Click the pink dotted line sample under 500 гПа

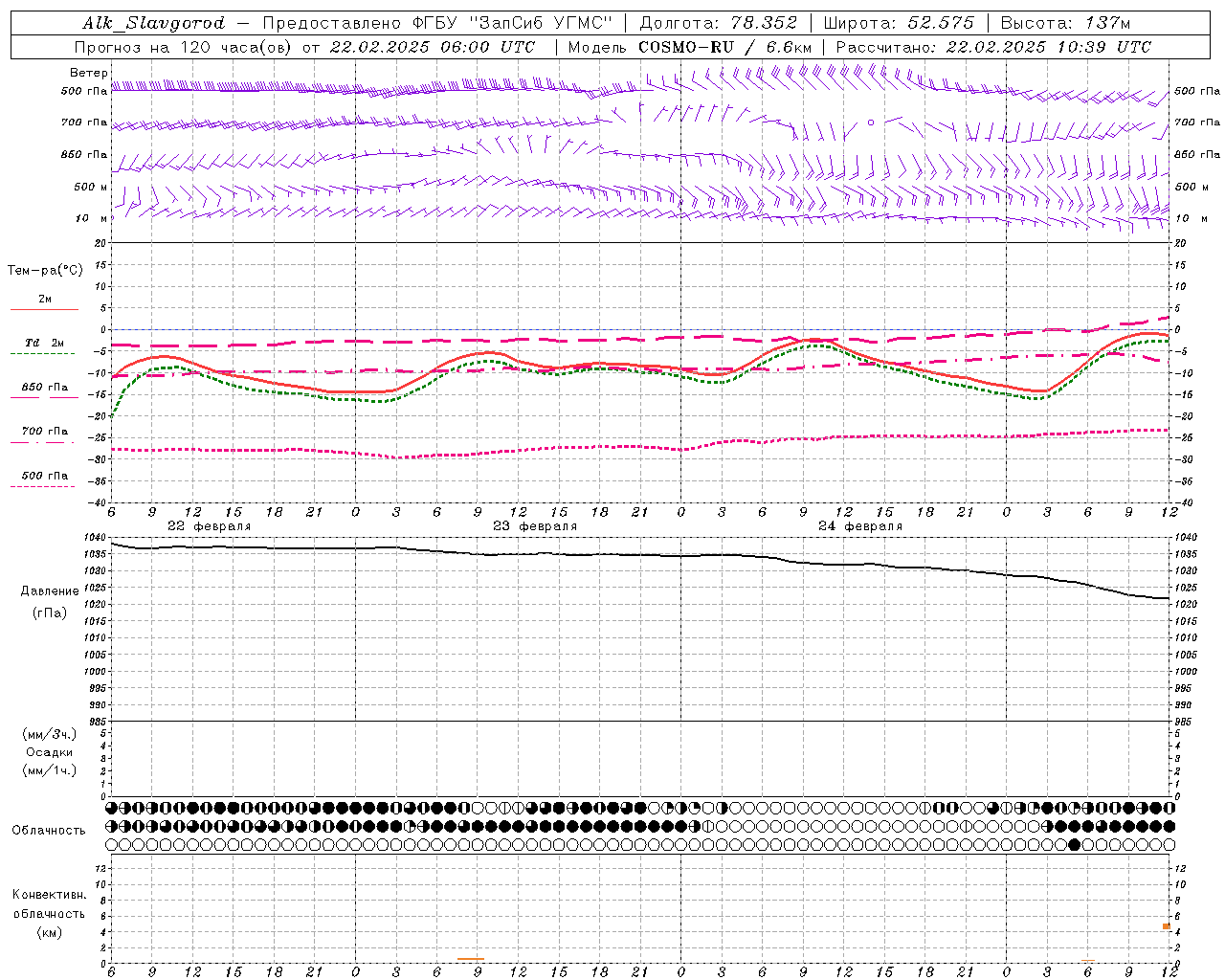pyautogui.click(x=43, y=486)
